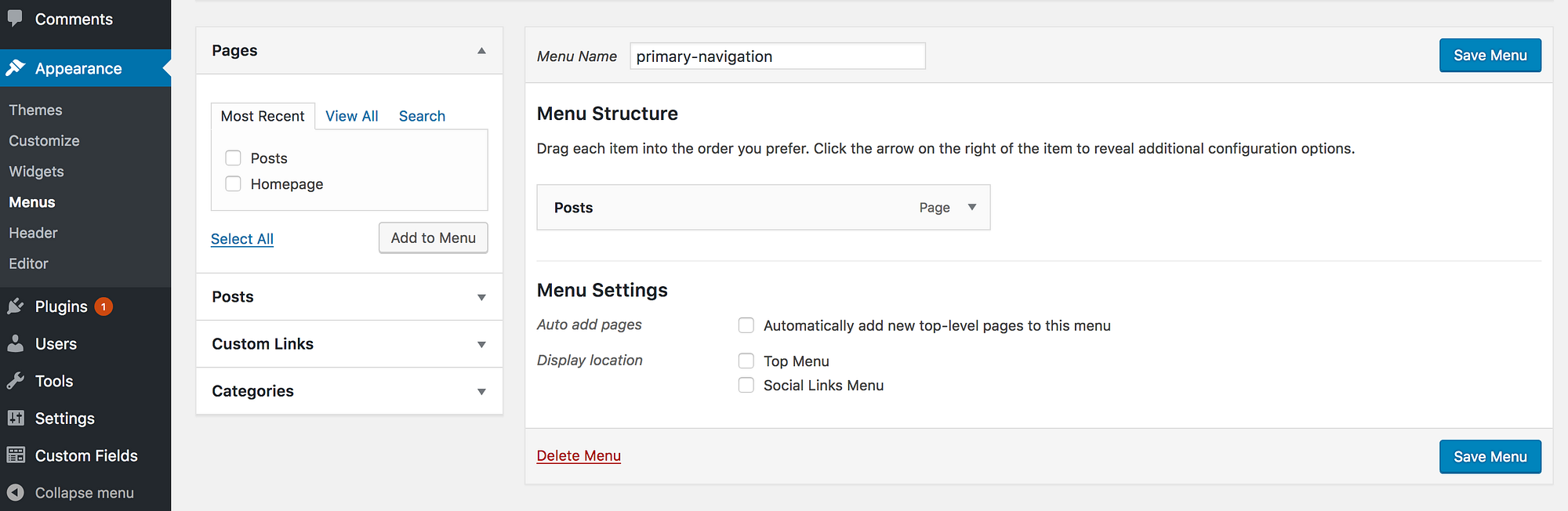This screenshot has height=511, width=1568.
Task: Expand the Posts menu item options arrow
Action: pos(972,207)
